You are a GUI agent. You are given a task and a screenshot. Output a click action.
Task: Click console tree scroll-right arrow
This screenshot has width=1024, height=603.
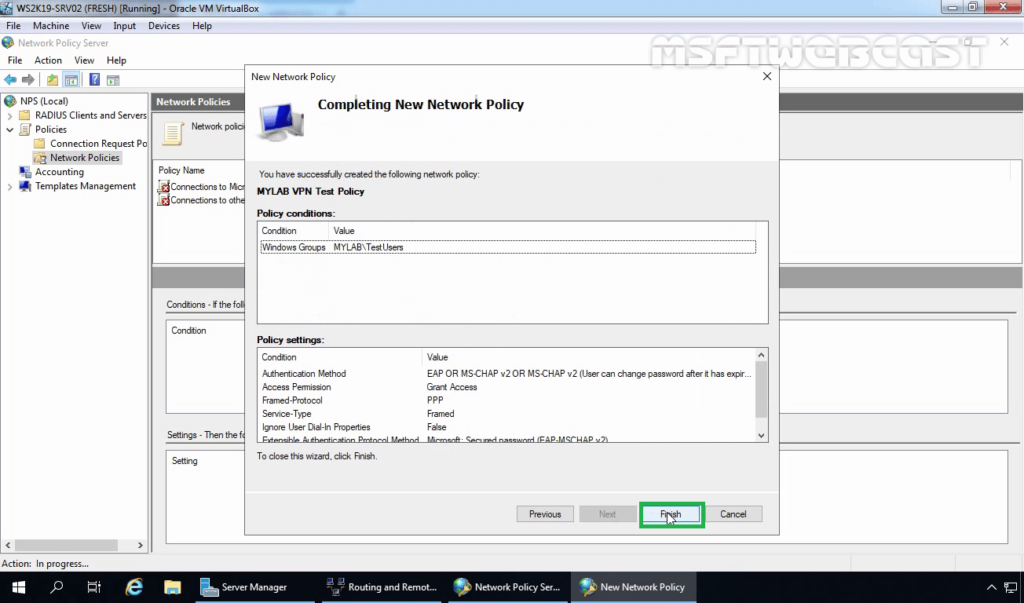[140, 545]
